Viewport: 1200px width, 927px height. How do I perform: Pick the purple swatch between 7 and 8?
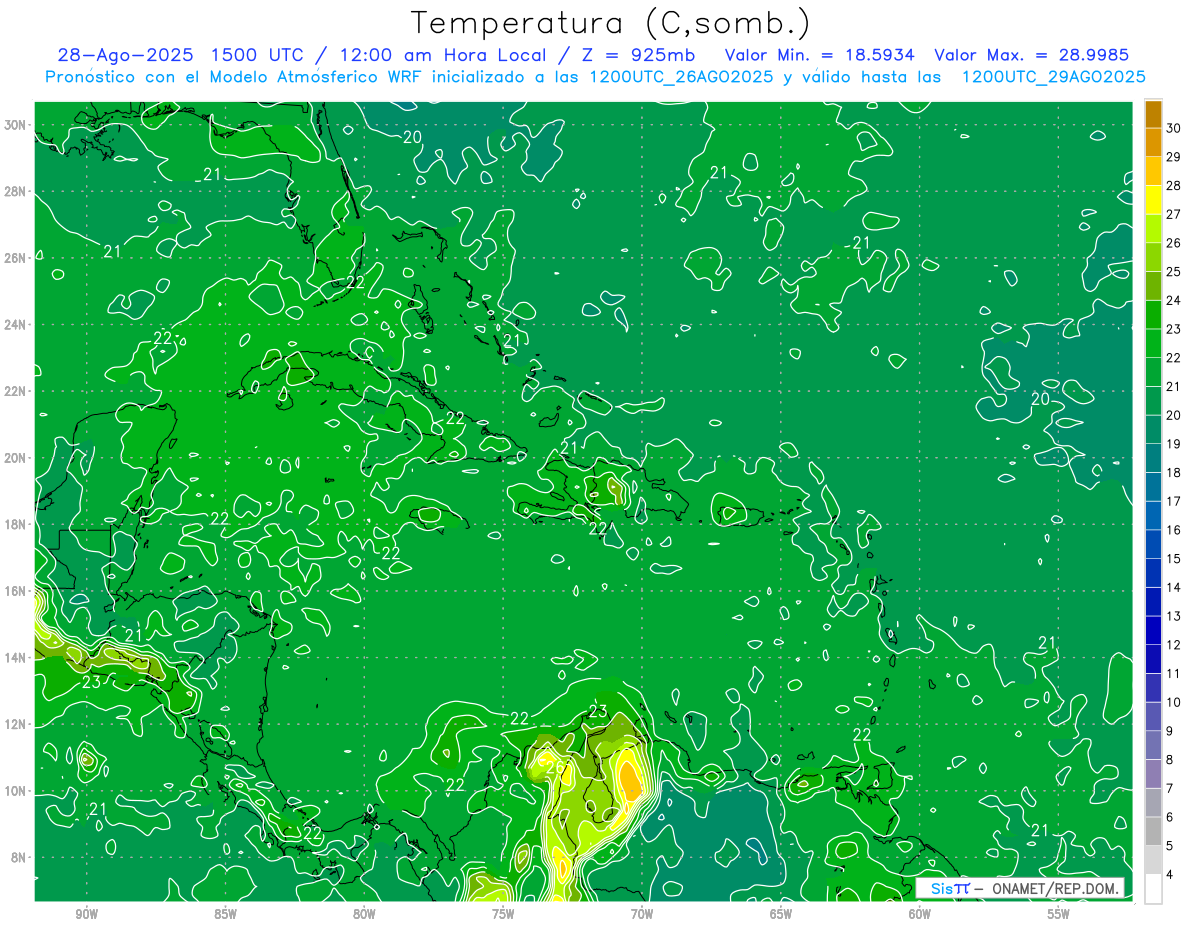tap(1153, 774)
